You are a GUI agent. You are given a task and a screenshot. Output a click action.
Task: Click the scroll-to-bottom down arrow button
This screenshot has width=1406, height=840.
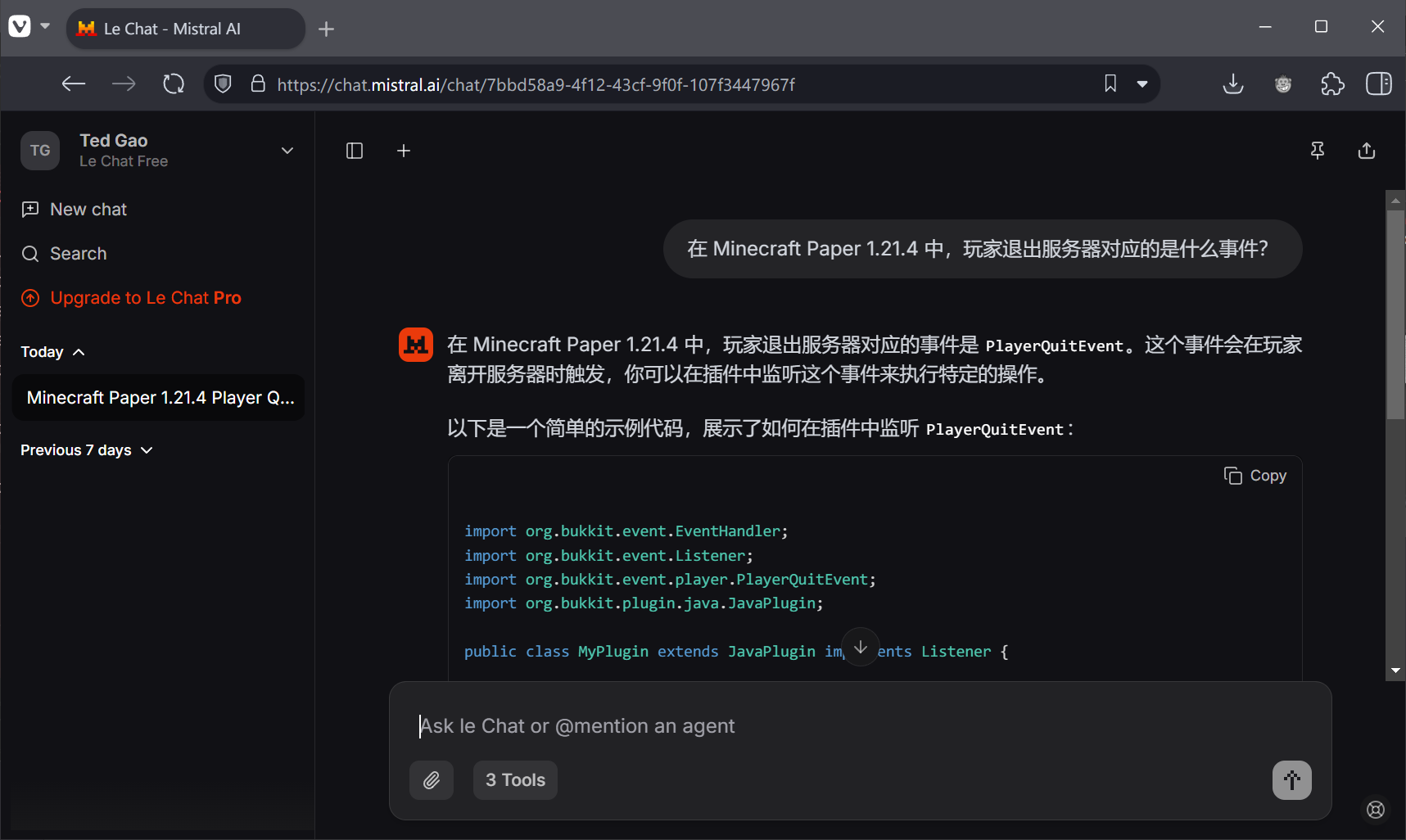point(860,647)
